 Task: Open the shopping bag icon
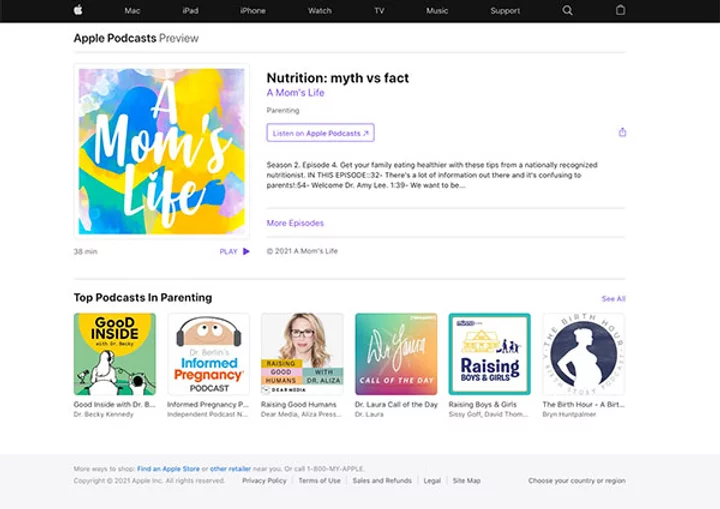click(620, 10)
